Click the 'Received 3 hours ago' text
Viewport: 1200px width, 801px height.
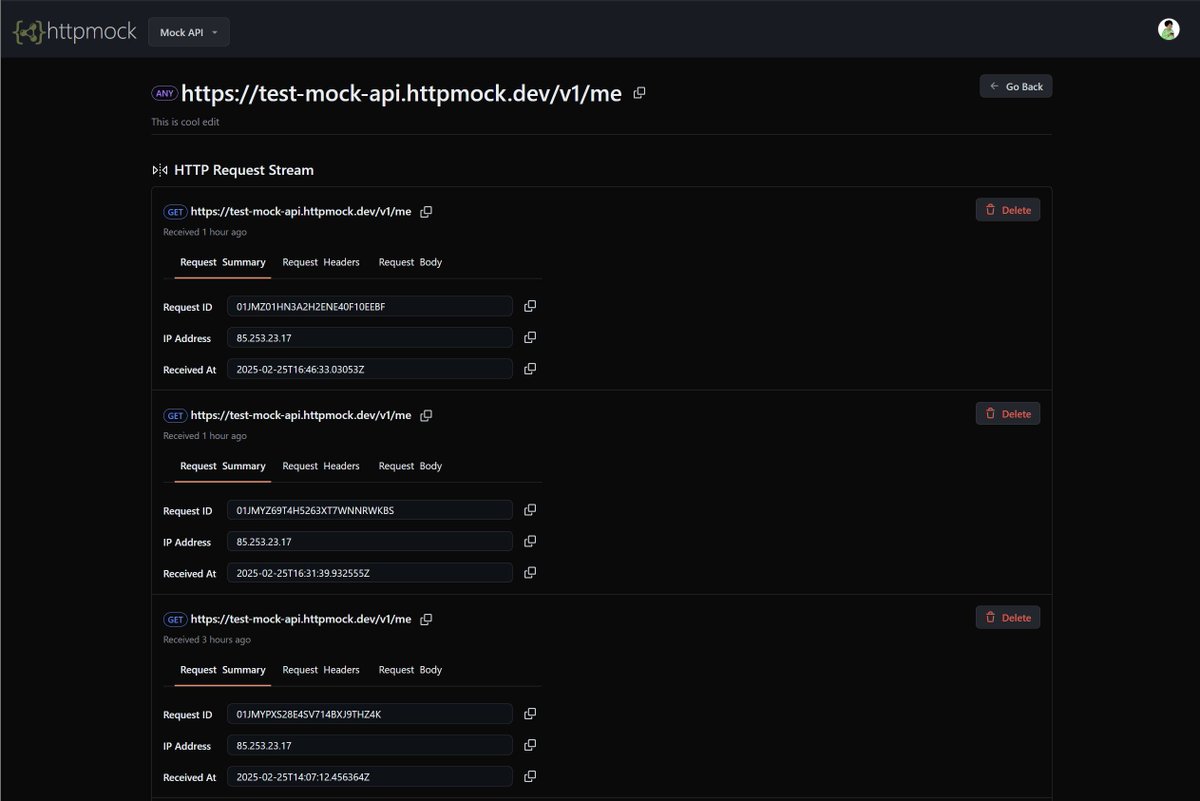pyautogui.click(x=207, y=640)
